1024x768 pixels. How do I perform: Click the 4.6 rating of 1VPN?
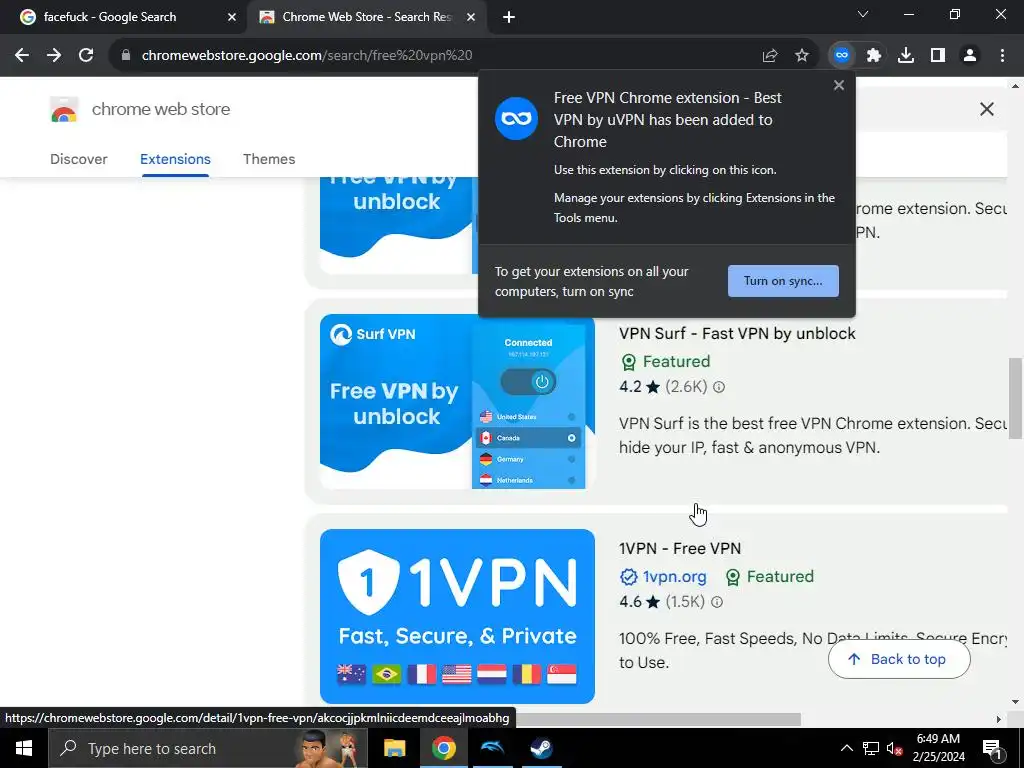tap(639, 602)
